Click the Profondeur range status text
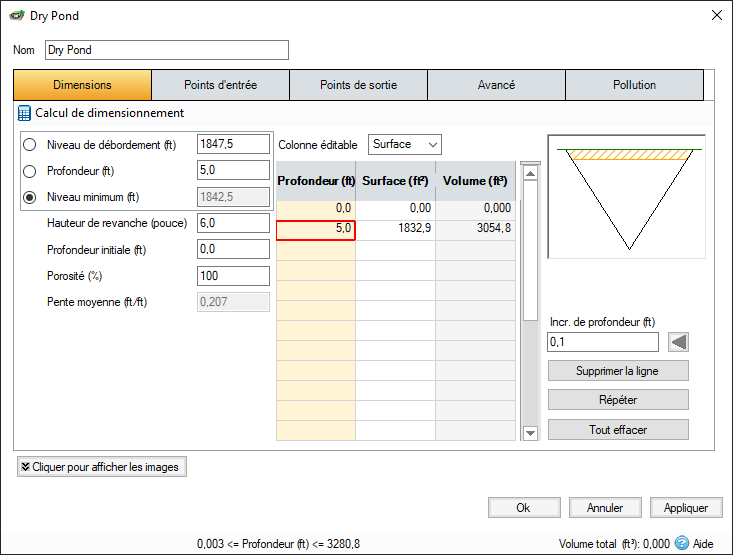Screen dimensions: 733x555 point(279,544)
